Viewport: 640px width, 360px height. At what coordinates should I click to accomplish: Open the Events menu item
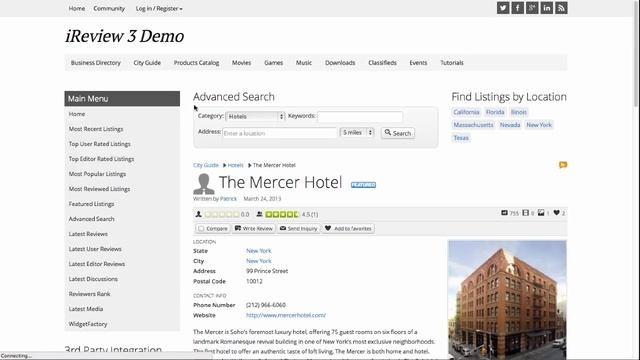(x=418, y=62)
